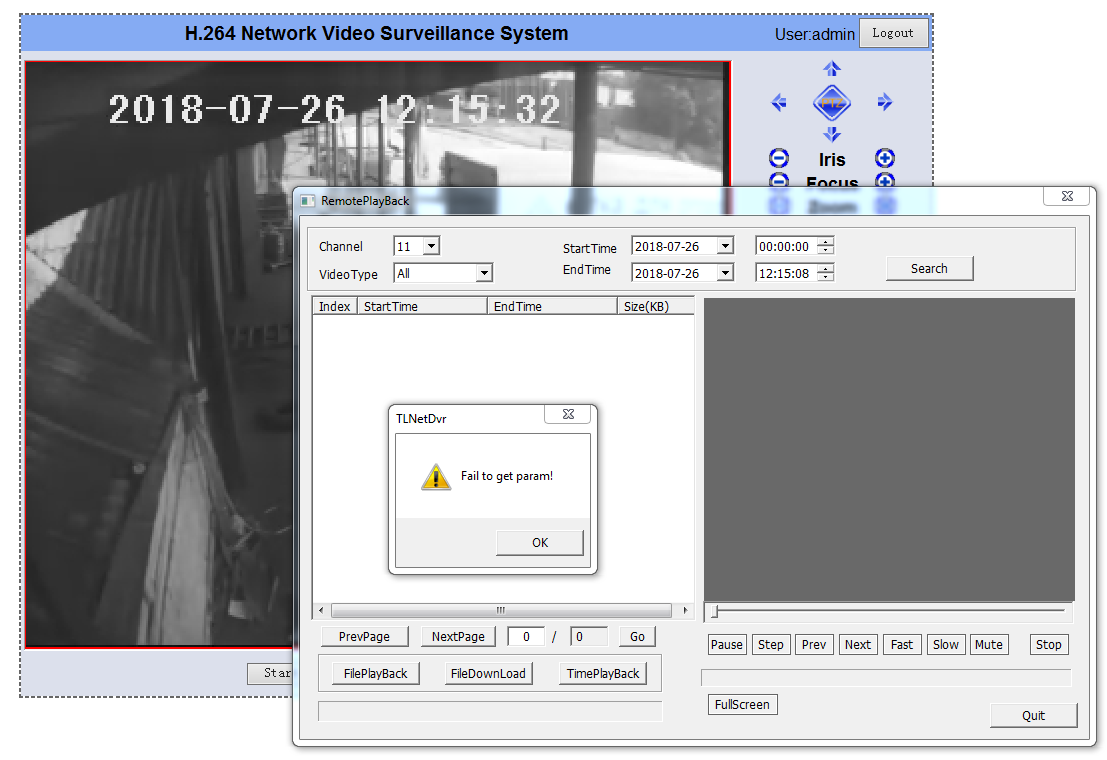This screenshot has height=760, width=1107.
Task: Click the list's horizontal scrollbar thumb
Action: coord(501,610)
